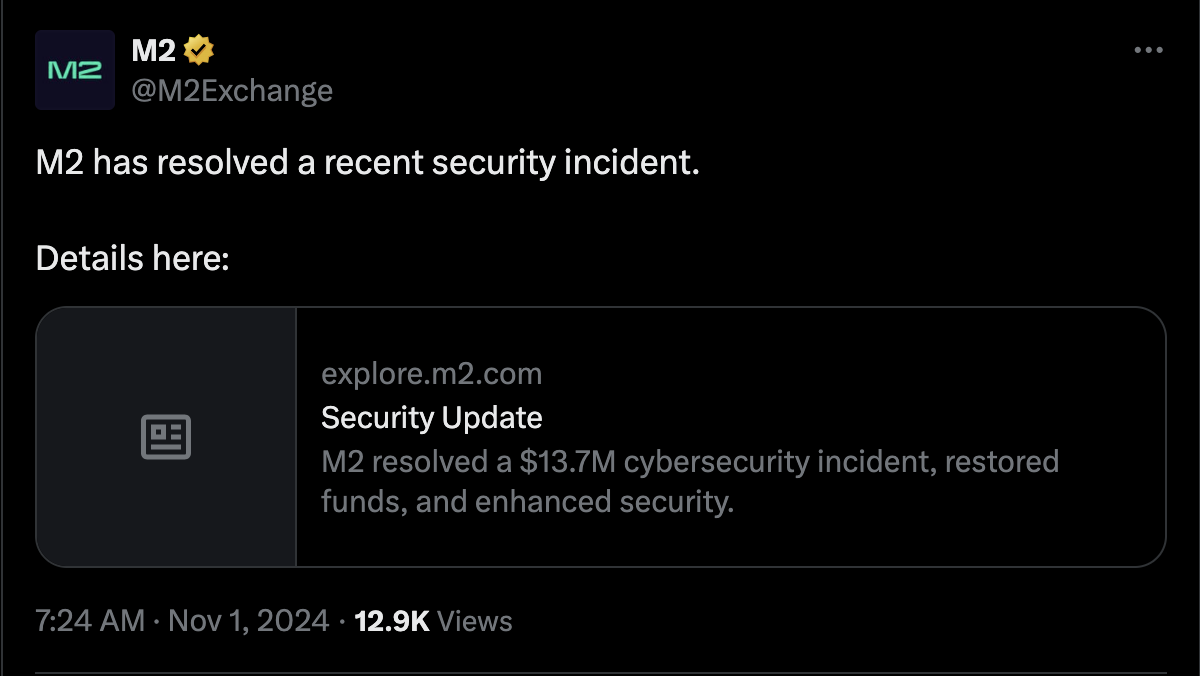
Task: Click the "Details here:" text line
Action: [133, 259]
